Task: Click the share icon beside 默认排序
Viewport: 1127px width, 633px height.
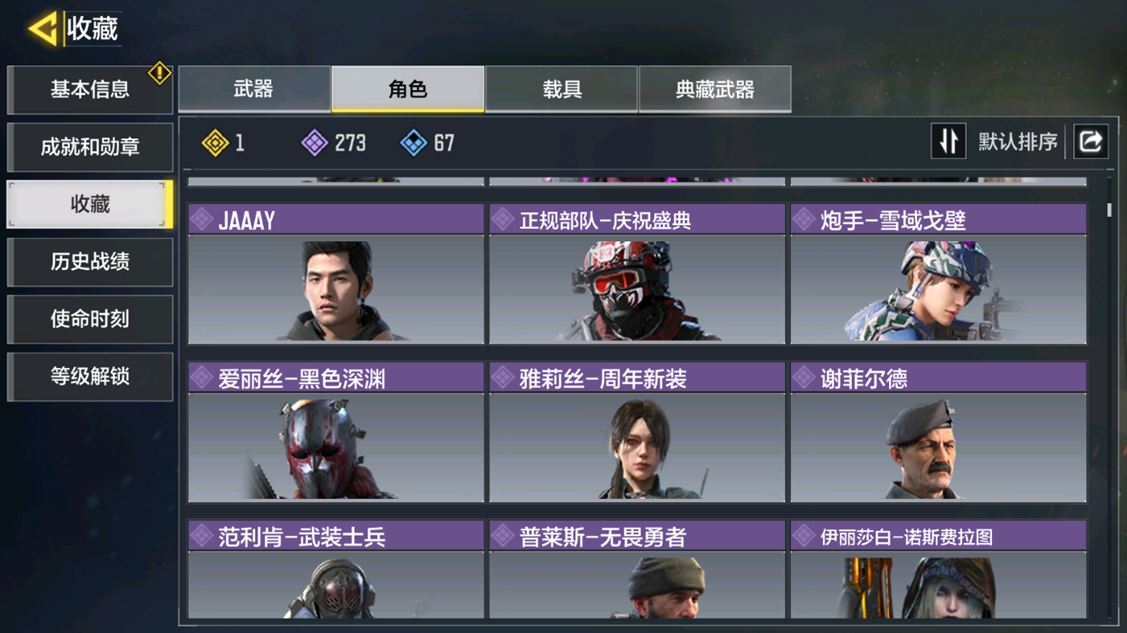Action: pyautogui.click(x=1090, y=141)
